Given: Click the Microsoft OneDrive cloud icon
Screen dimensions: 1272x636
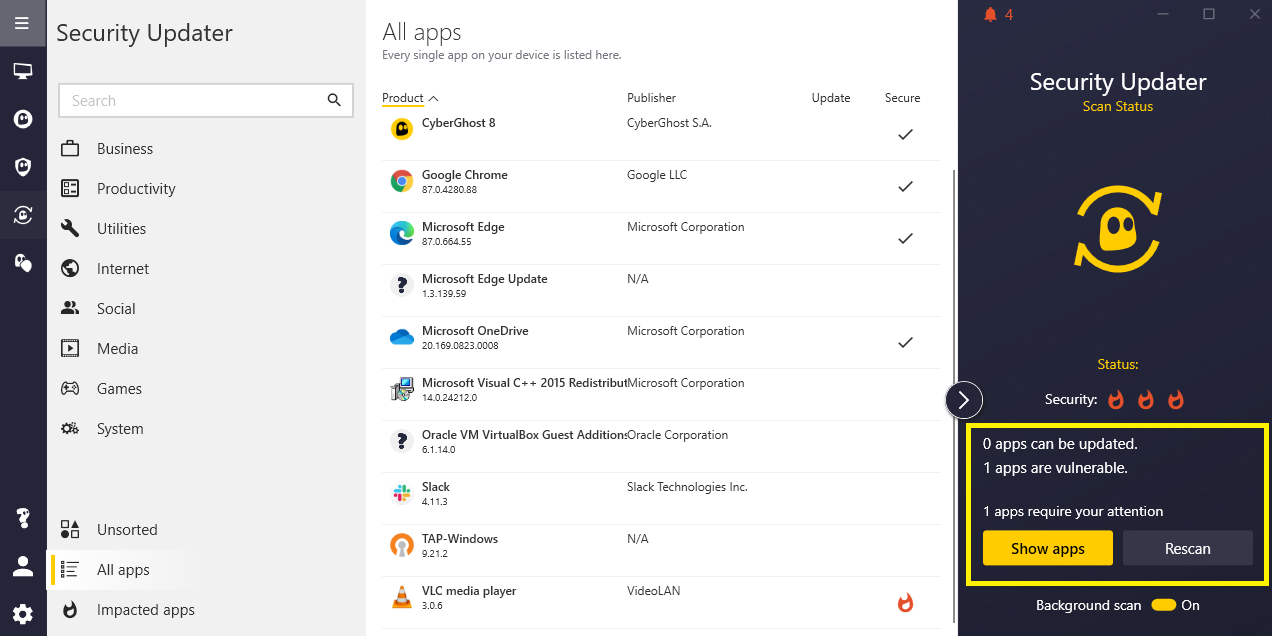Looking at the screenshot, I should click(401, 338).
